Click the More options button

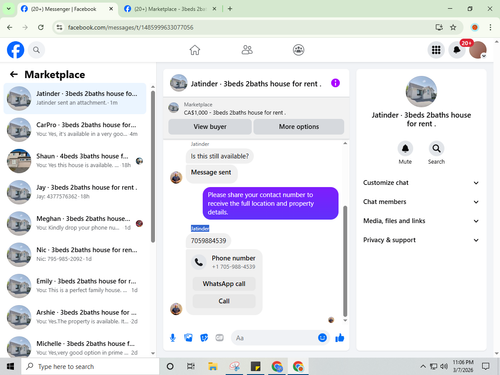299,127
